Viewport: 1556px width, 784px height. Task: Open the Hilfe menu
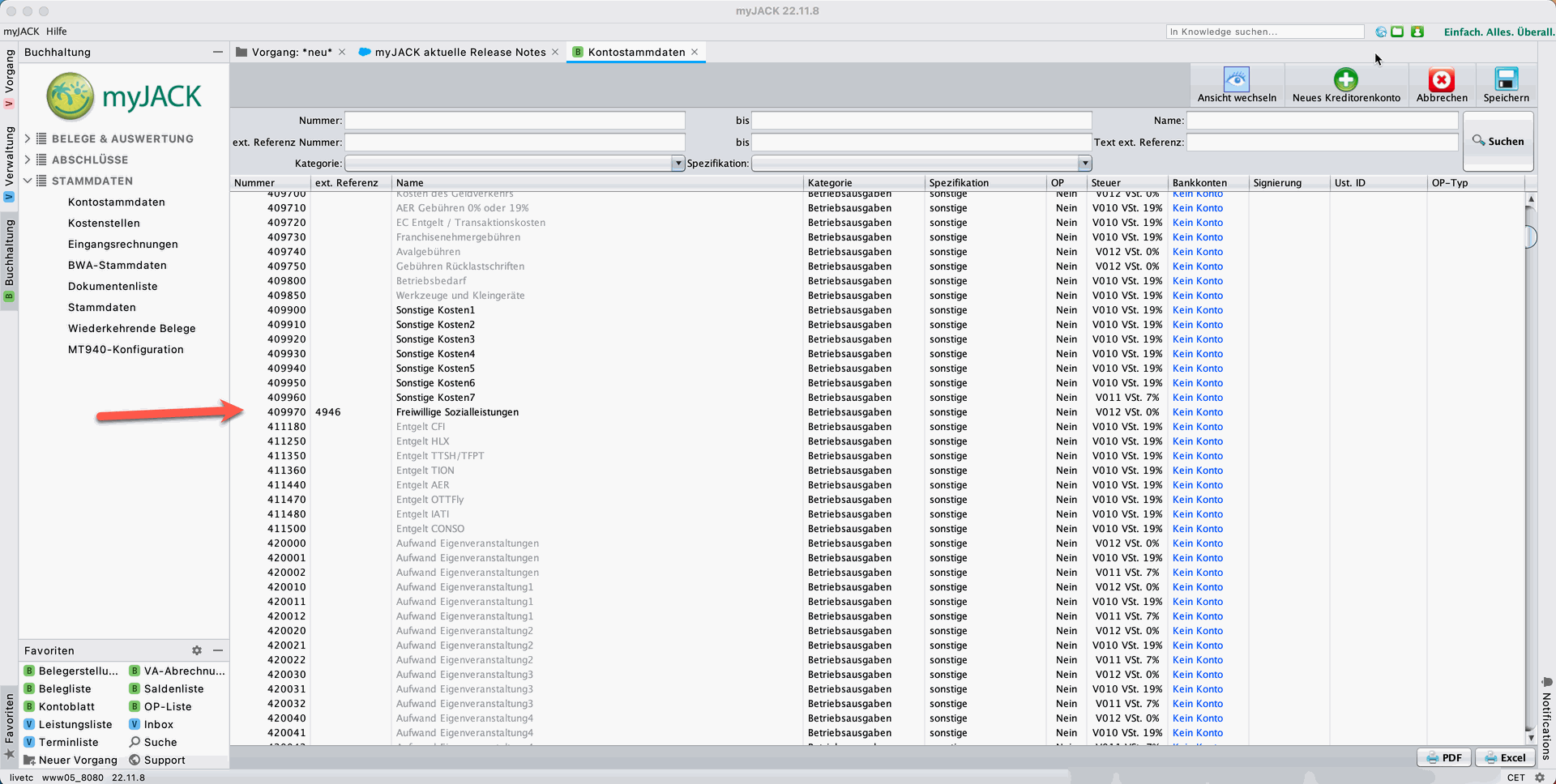(x=57, y=32)
